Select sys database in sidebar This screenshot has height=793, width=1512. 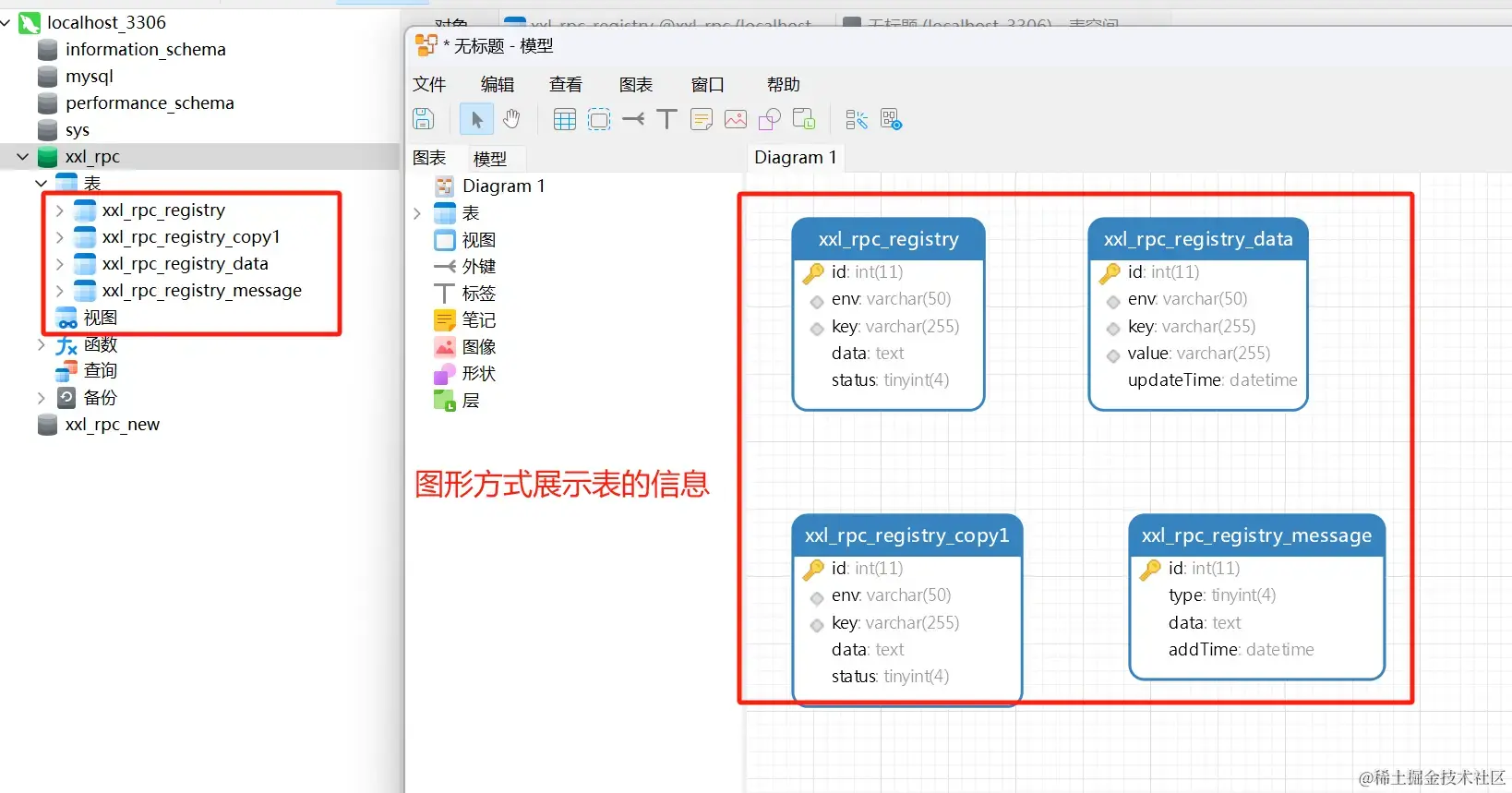coord(77,129)
